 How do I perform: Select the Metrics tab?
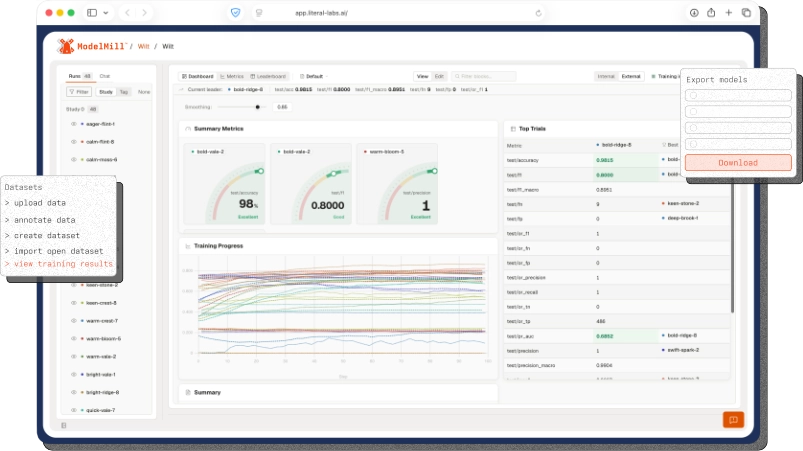[232, 76]
